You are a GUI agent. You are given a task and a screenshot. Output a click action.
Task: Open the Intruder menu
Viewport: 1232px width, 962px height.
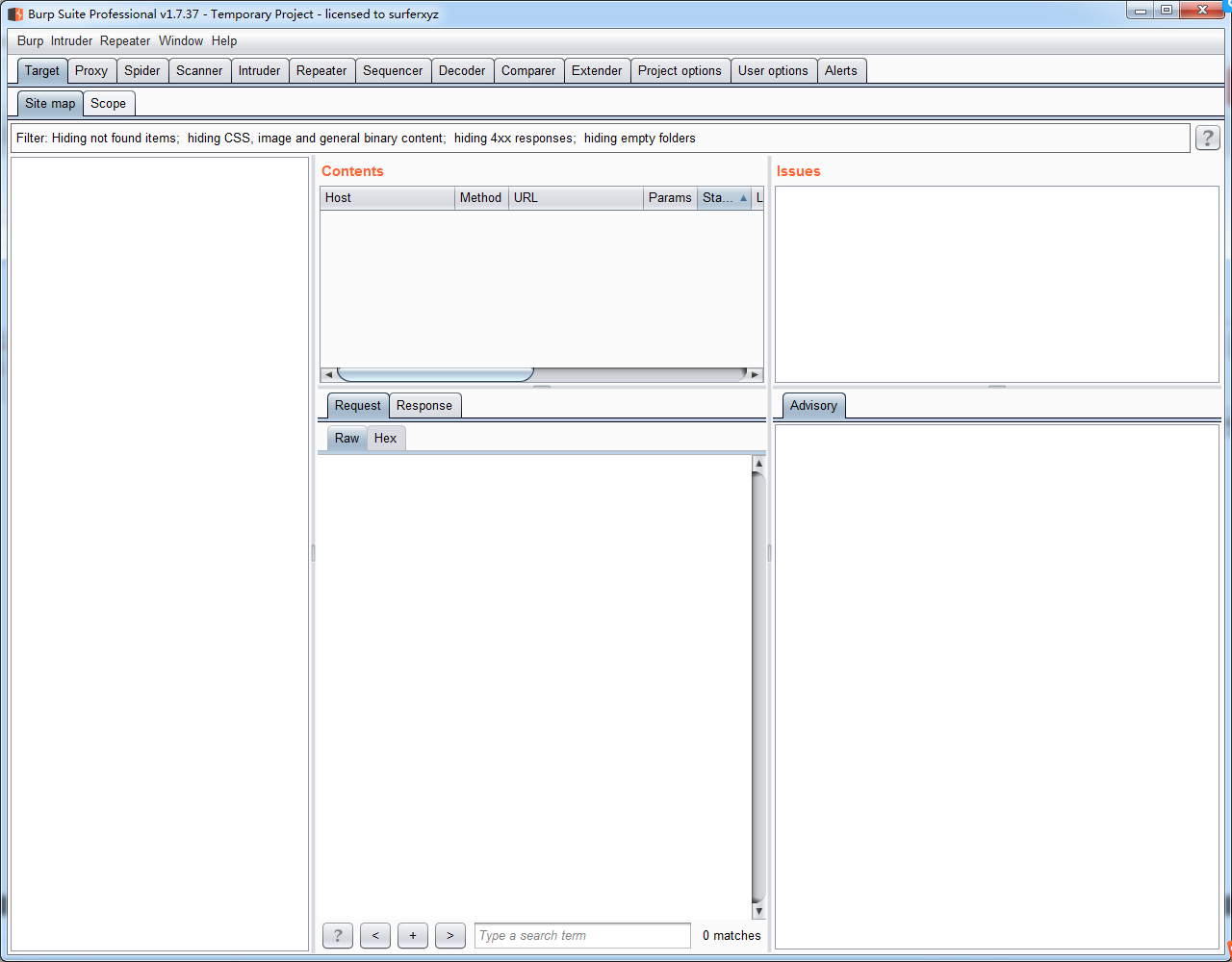(72, 41)
